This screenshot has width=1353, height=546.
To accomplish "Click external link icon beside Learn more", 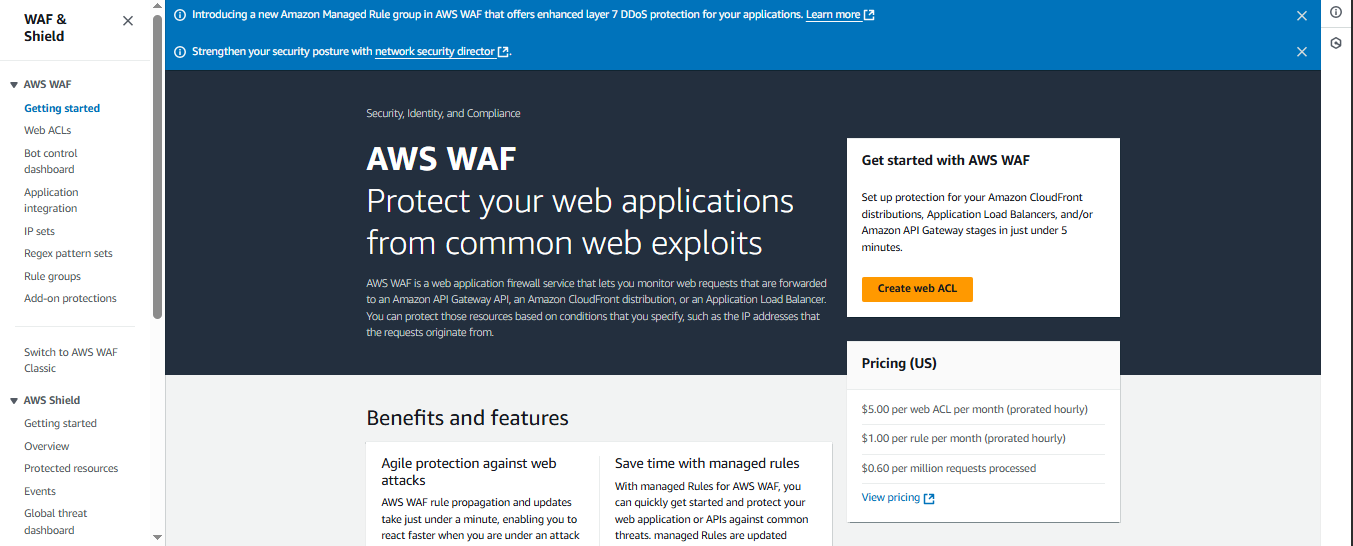I will pos(869,15).
